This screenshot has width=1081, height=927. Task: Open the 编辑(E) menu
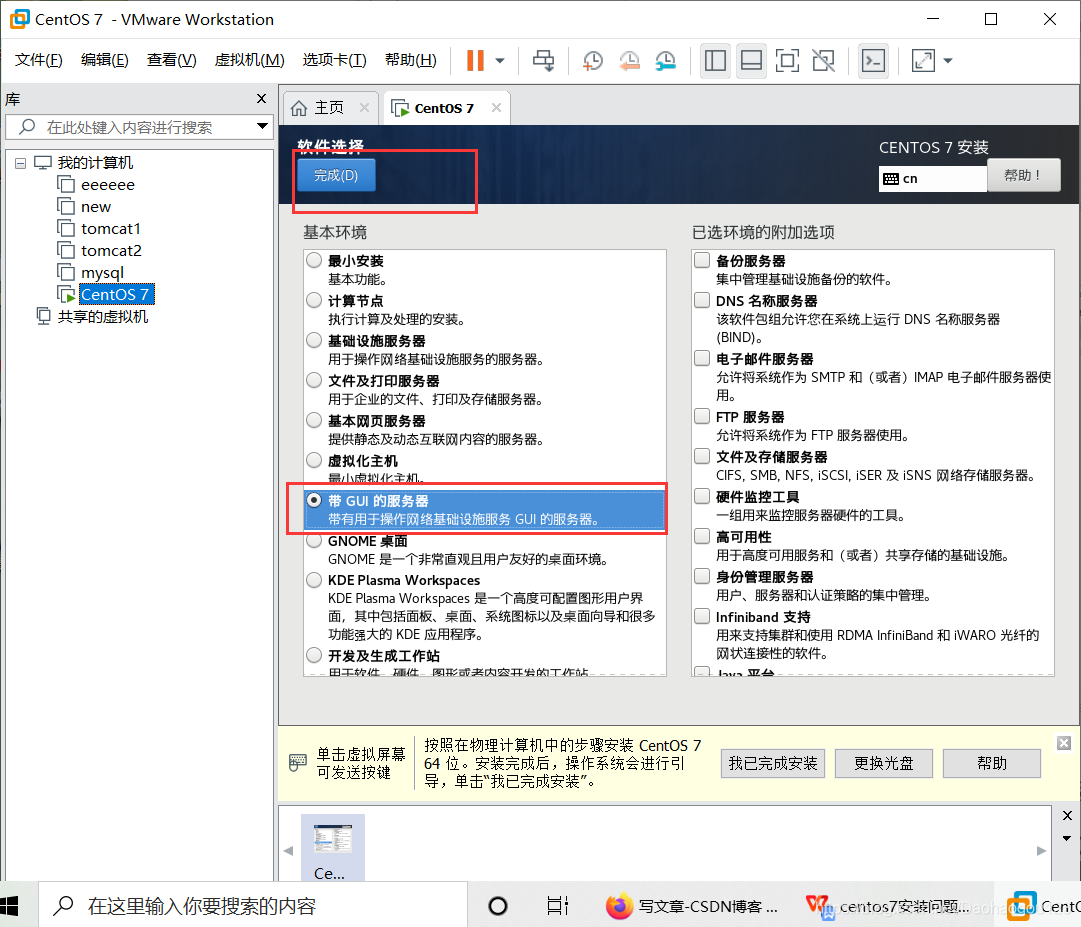click(104, 60)
